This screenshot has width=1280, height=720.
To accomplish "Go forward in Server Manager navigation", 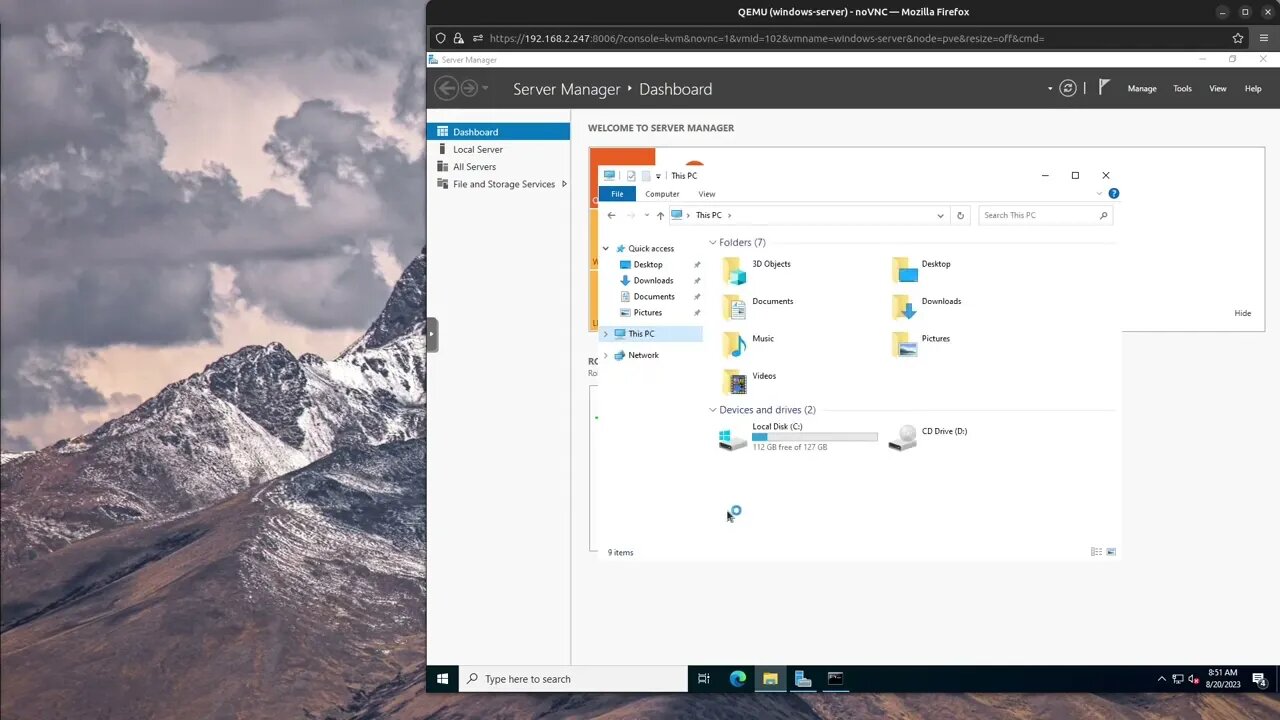I will [468, 88].
